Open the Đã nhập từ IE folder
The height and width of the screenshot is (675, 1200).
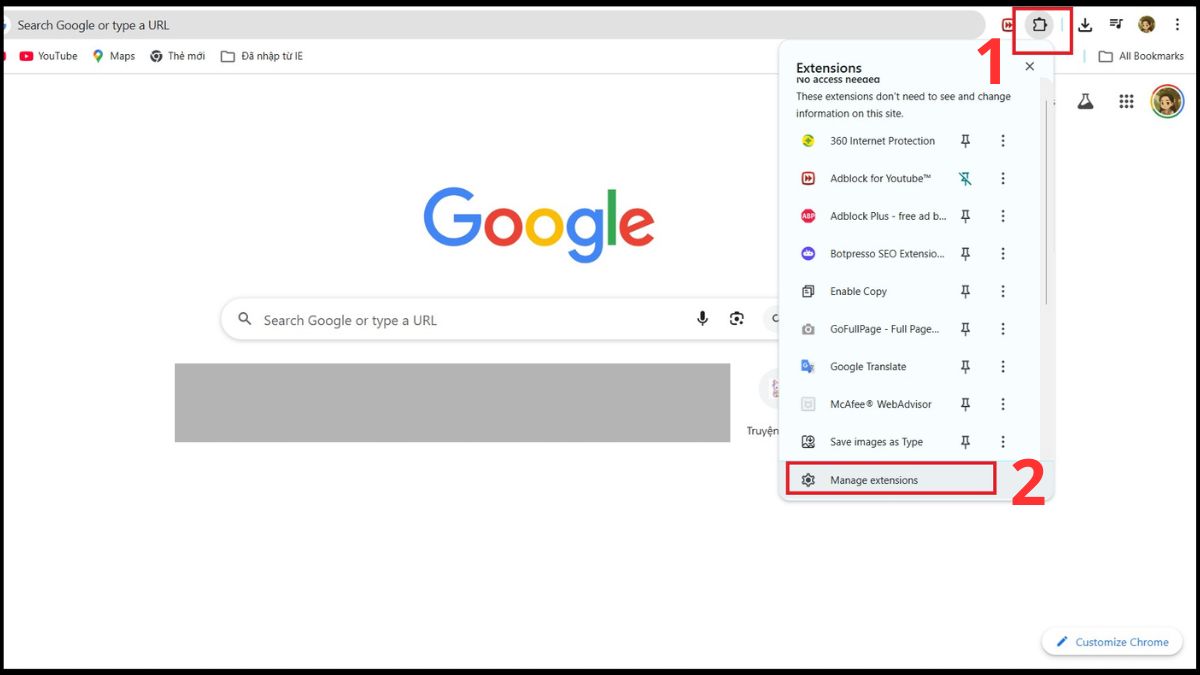[261, 56]
